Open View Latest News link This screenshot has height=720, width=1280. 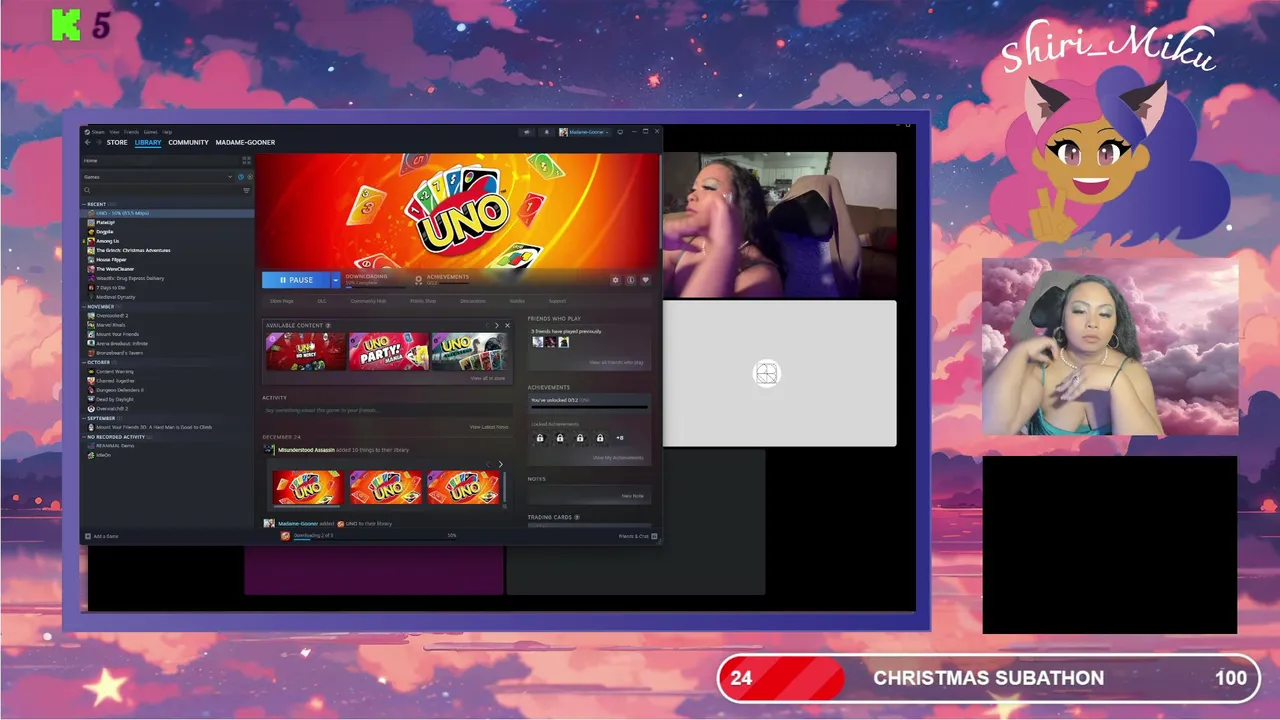click(489, 427)
